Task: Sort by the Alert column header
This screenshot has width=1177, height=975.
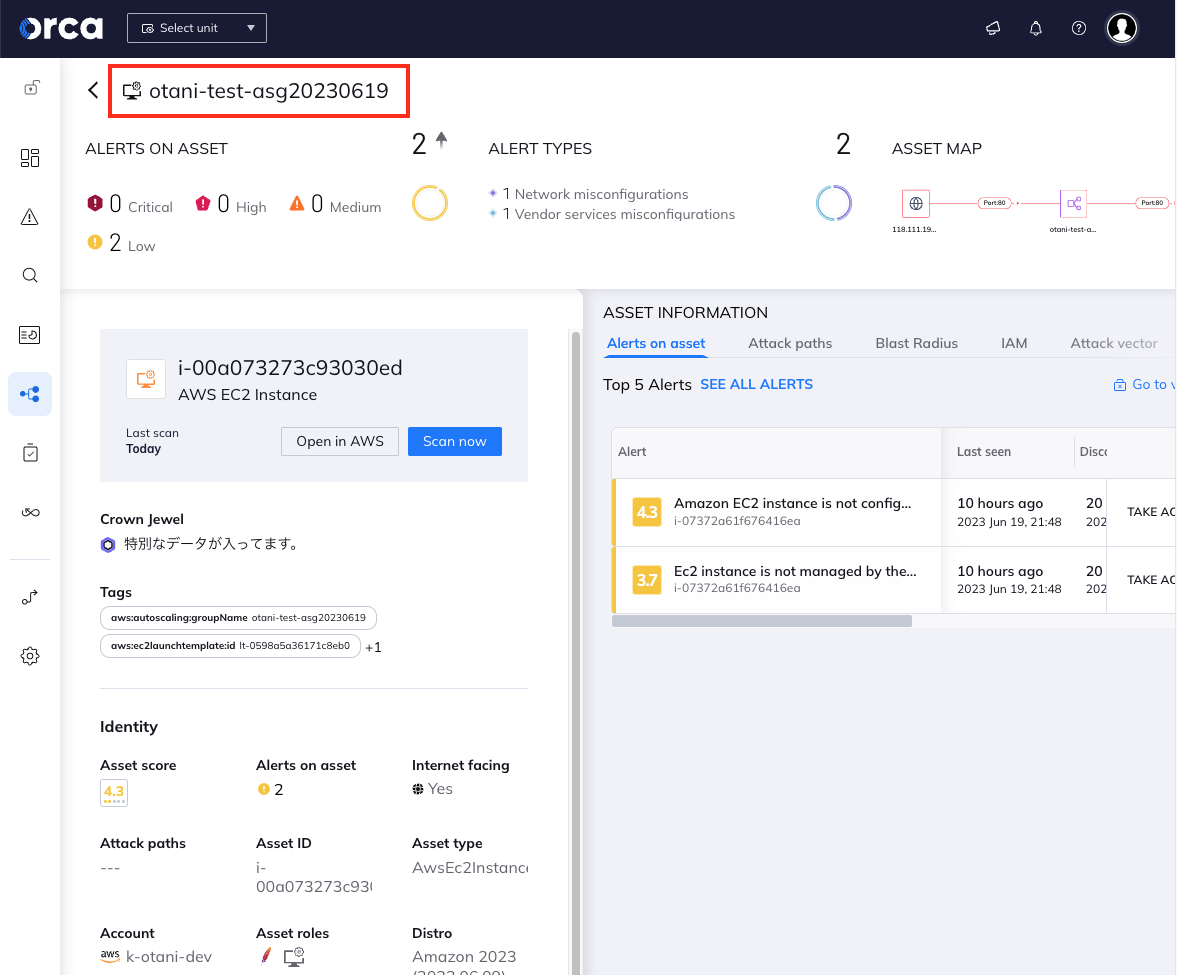Action: [632, 452]
